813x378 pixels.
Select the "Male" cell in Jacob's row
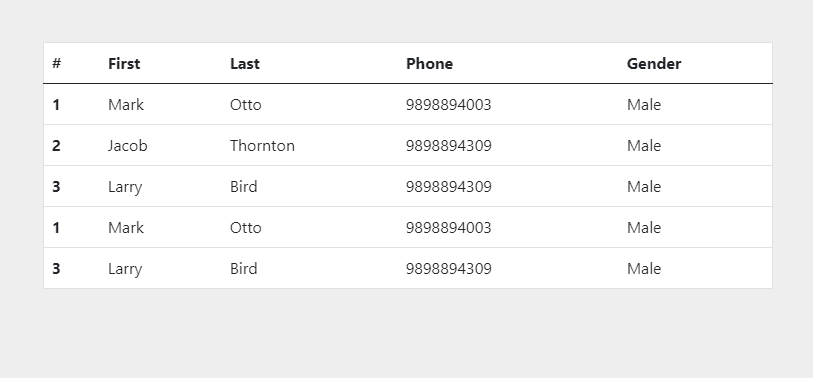(644, 146)
